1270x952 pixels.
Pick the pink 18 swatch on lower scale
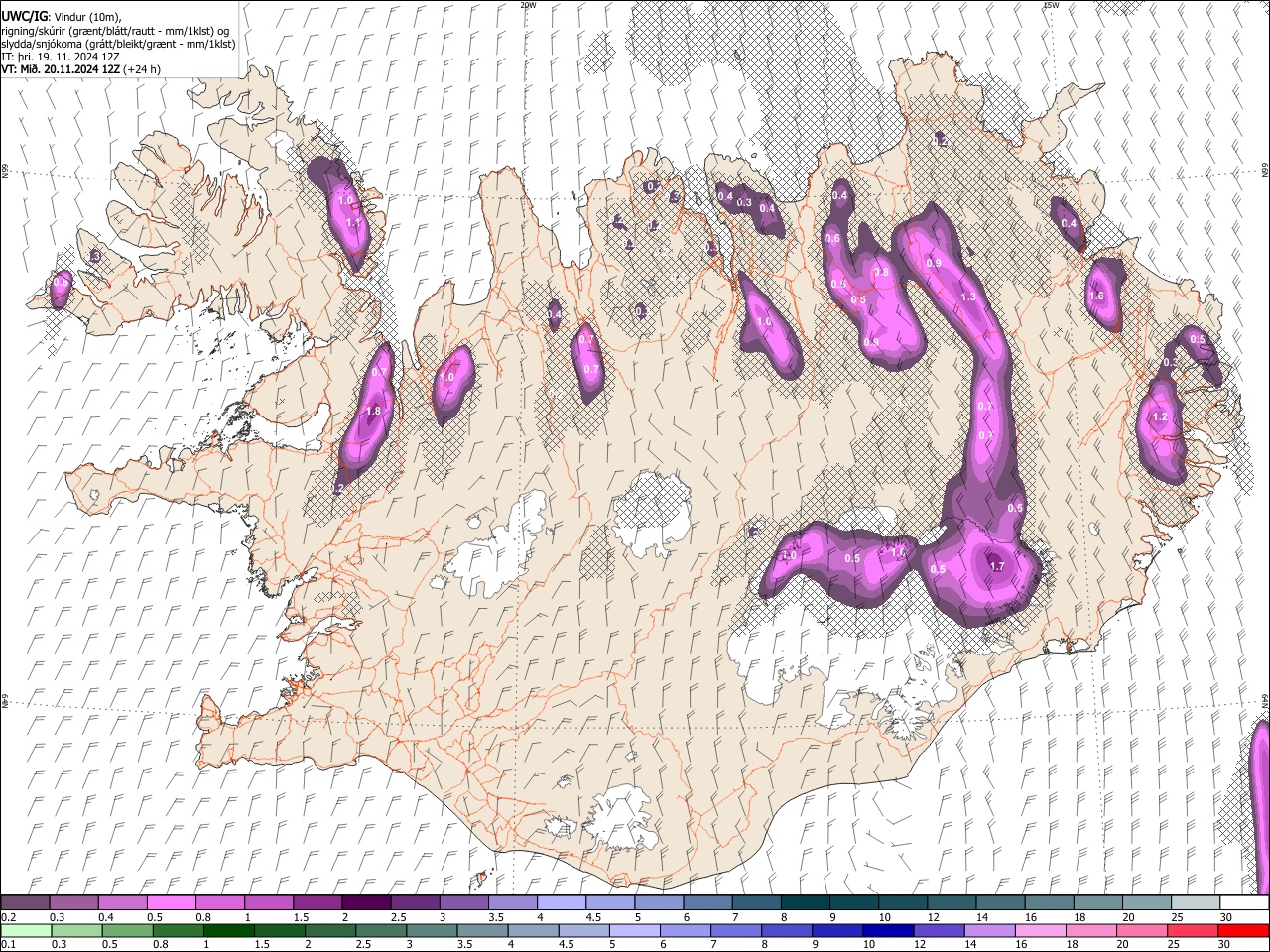pos(1090,930)
